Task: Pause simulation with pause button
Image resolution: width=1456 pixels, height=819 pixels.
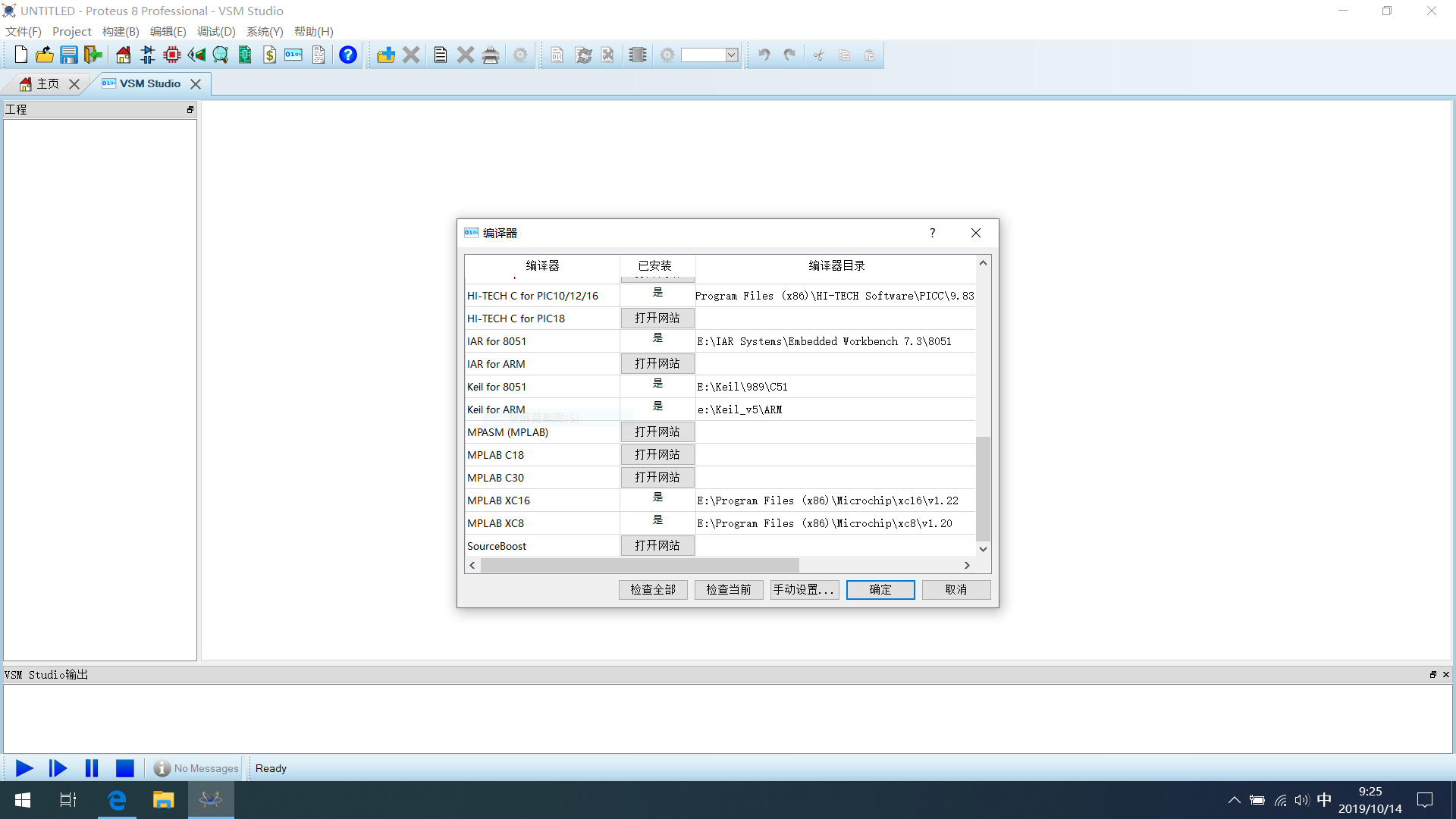Action: coord(92,768)
